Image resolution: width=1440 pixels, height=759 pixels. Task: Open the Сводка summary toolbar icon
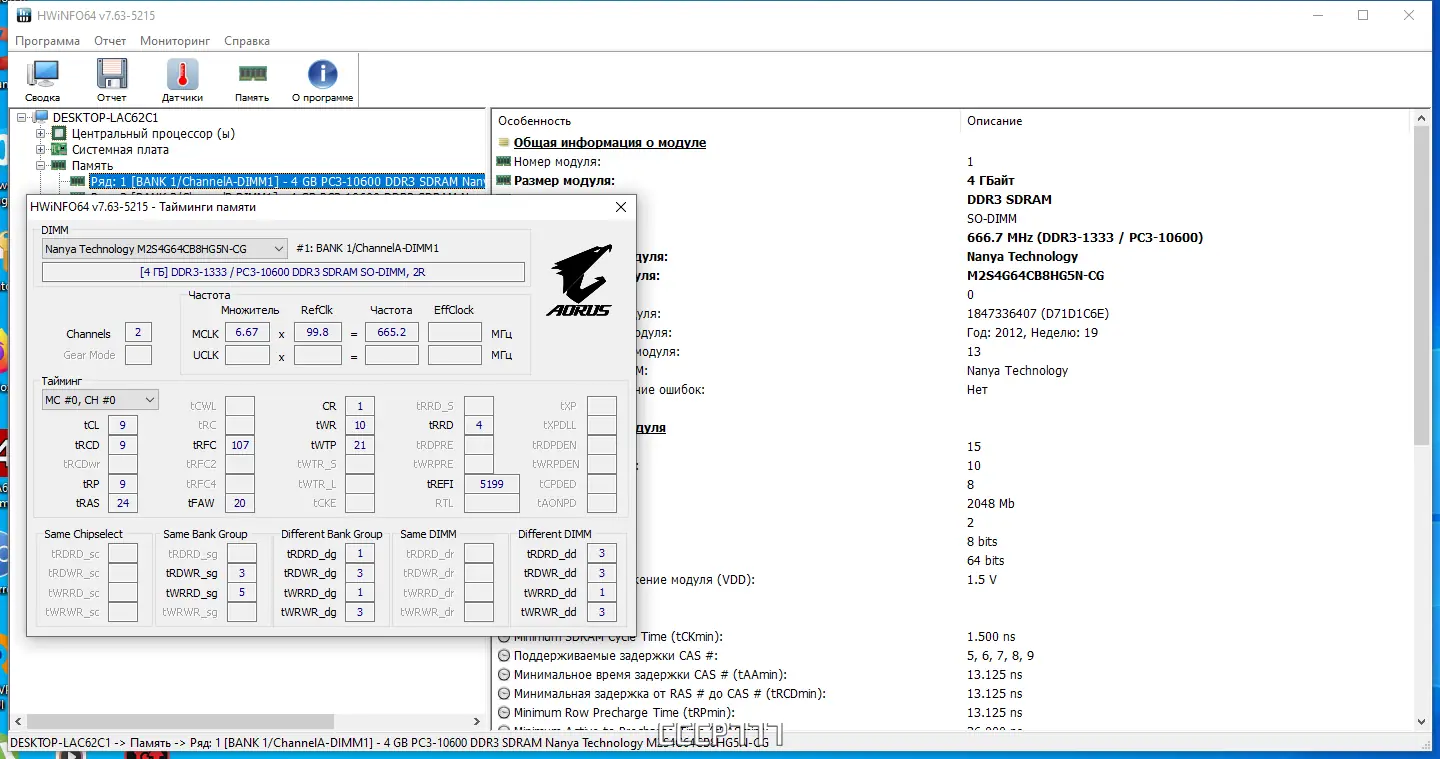coord(43,75)
